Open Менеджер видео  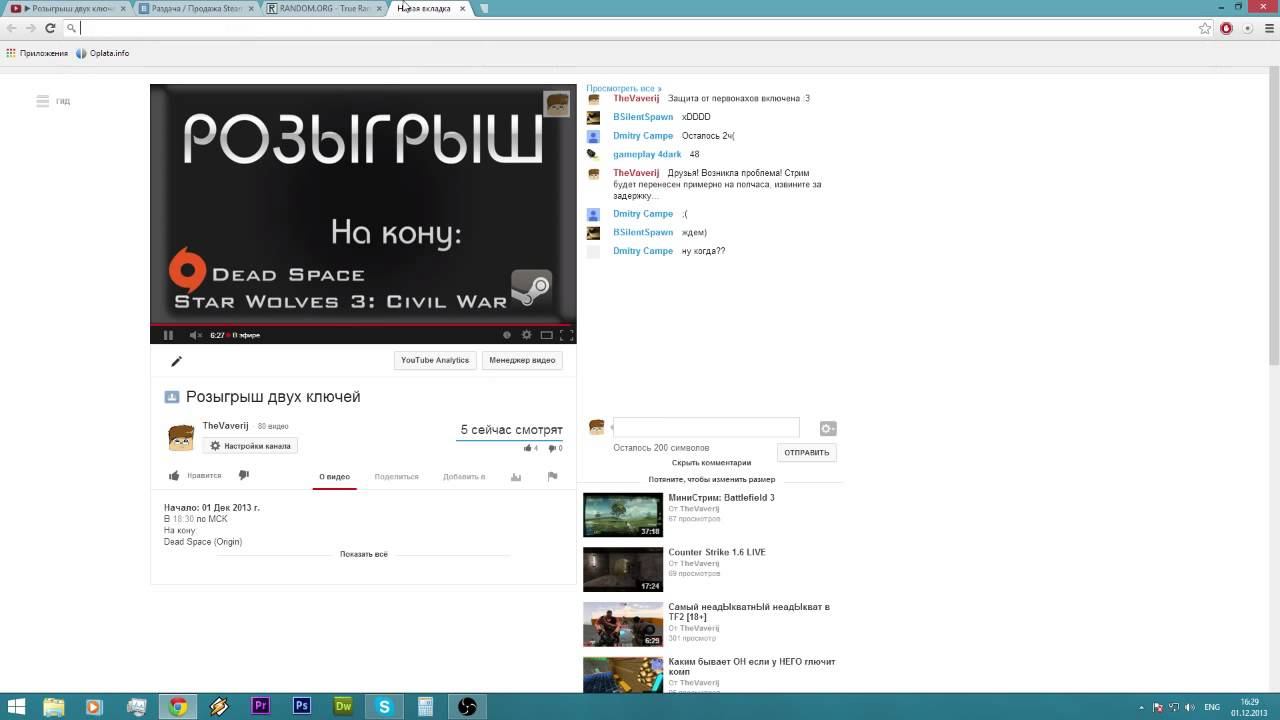522,360
